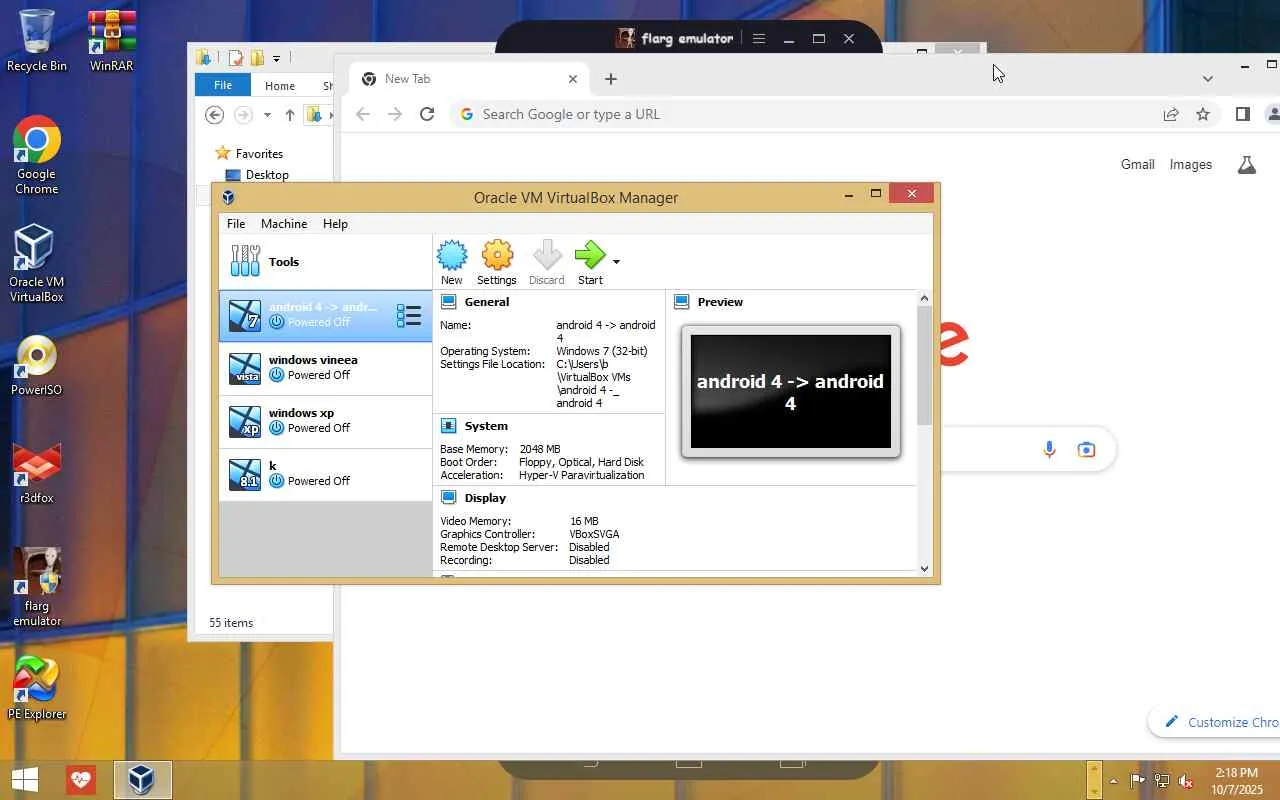The image size is (1280, 800).
Task: Click the System section header link
Action: [486, 426]
